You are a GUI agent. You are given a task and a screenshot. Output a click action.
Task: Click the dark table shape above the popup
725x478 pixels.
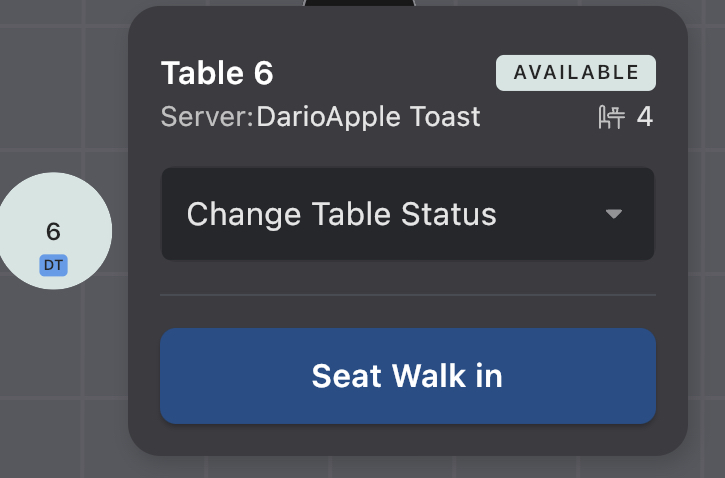[359, 3]
